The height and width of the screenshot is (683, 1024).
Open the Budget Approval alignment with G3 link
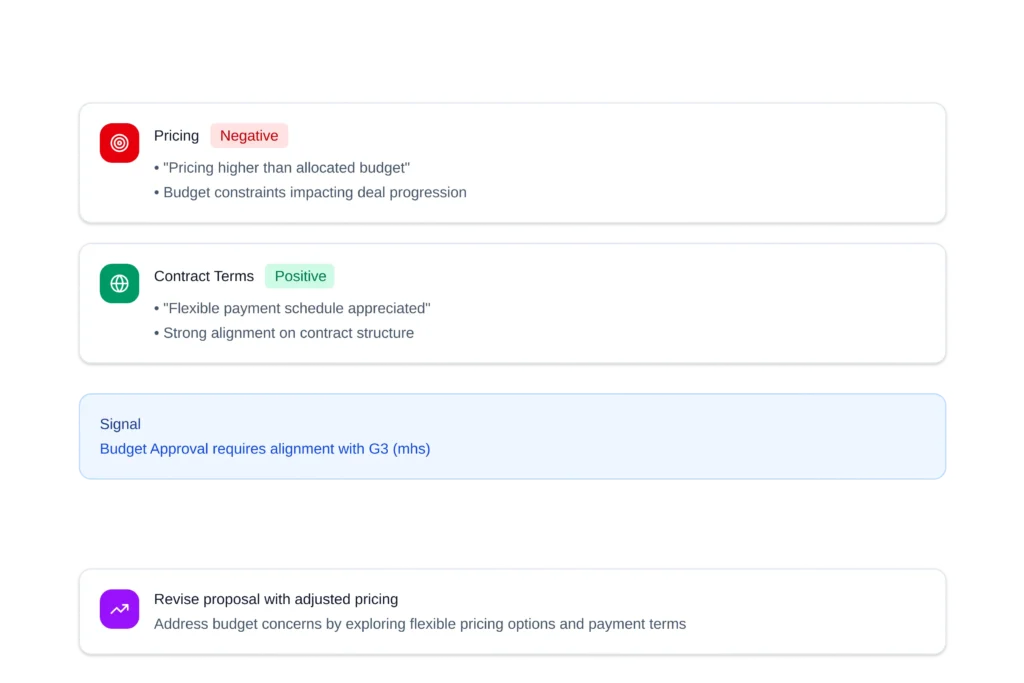coord(264,448)
